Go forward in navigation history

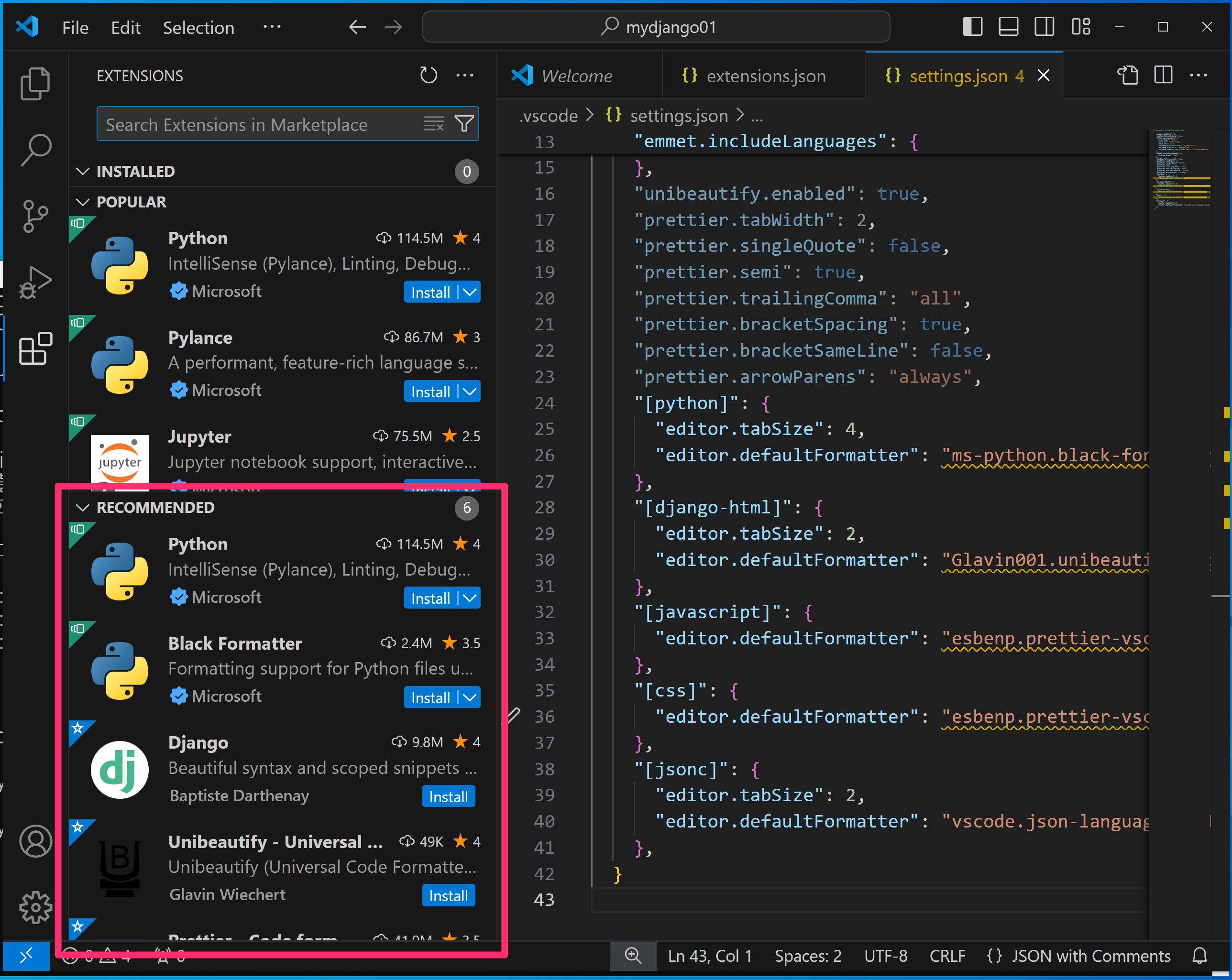coord(393,27)
